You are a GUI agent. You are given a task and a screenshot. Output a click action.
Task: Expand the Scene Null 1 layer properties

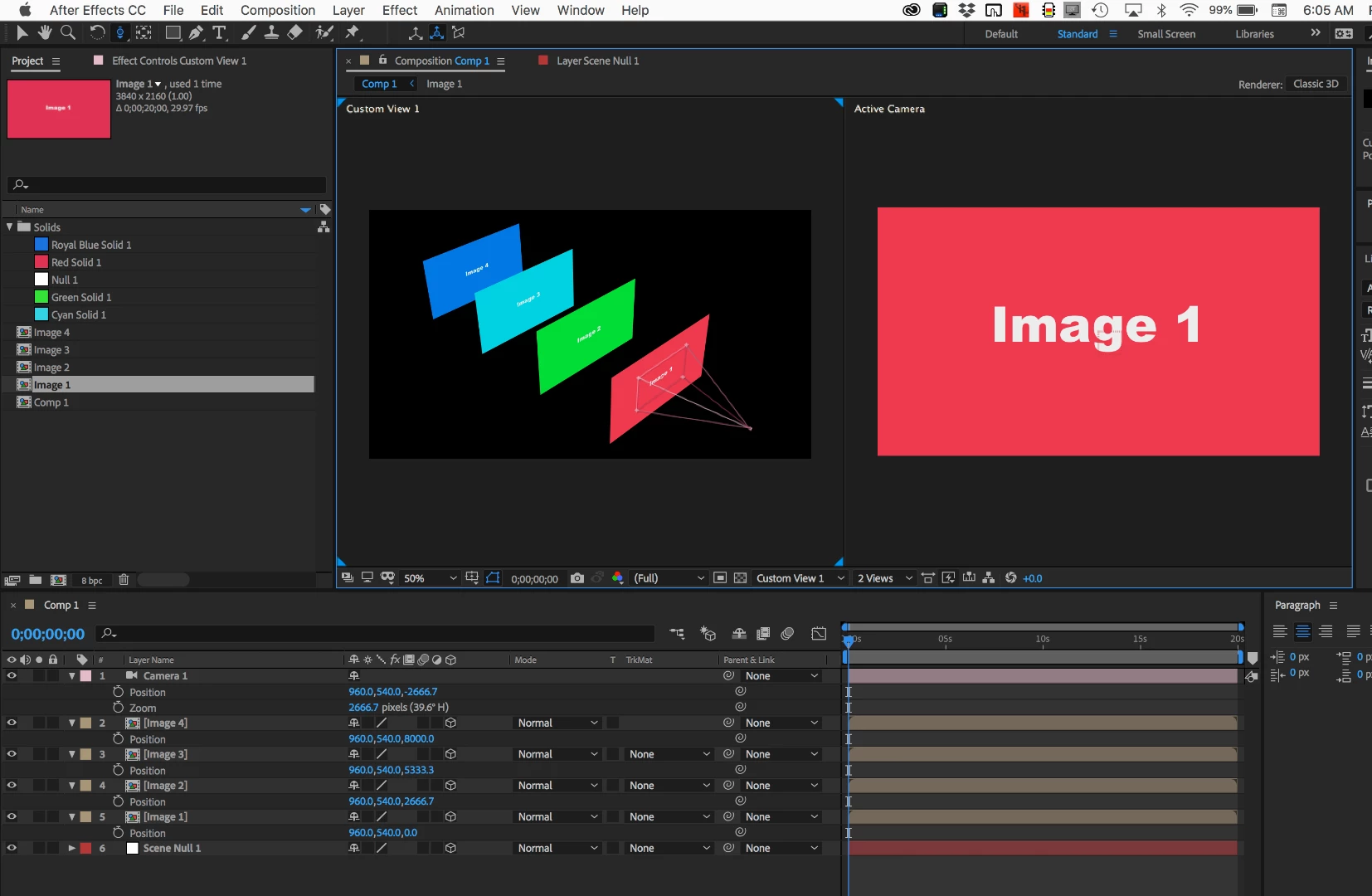pos(72,848)
